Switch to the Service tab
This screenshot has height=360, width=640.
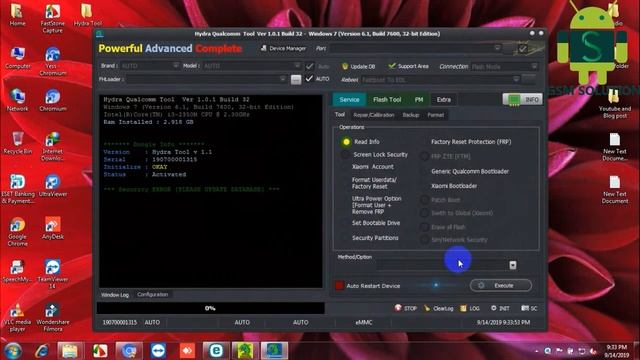349,99
